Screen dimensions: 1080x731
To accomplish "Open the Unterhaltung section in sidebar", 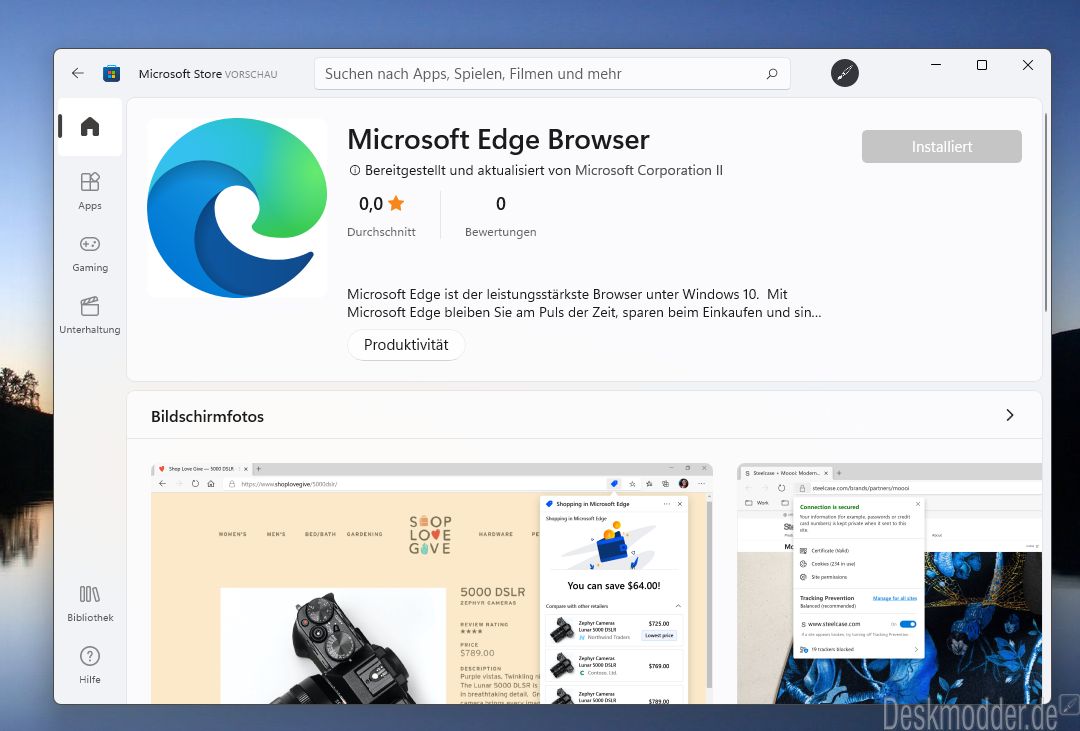I will pyautogui.click(x=90, y=315).
